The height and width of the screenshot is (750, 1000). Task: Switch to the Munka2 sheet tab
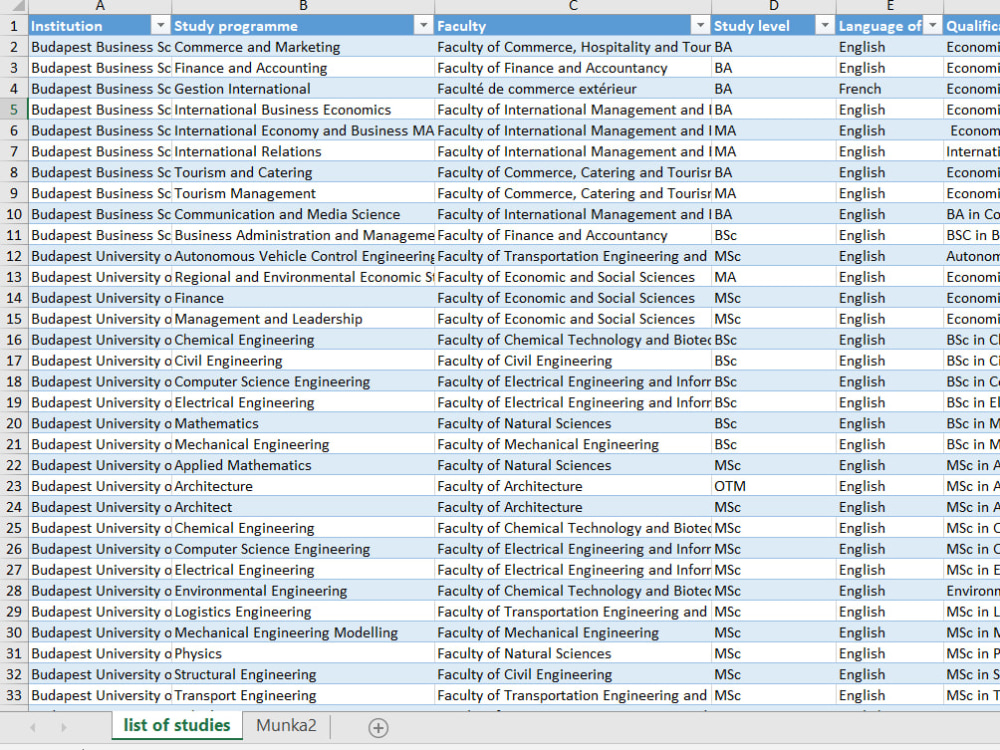[x=286, y=725]
